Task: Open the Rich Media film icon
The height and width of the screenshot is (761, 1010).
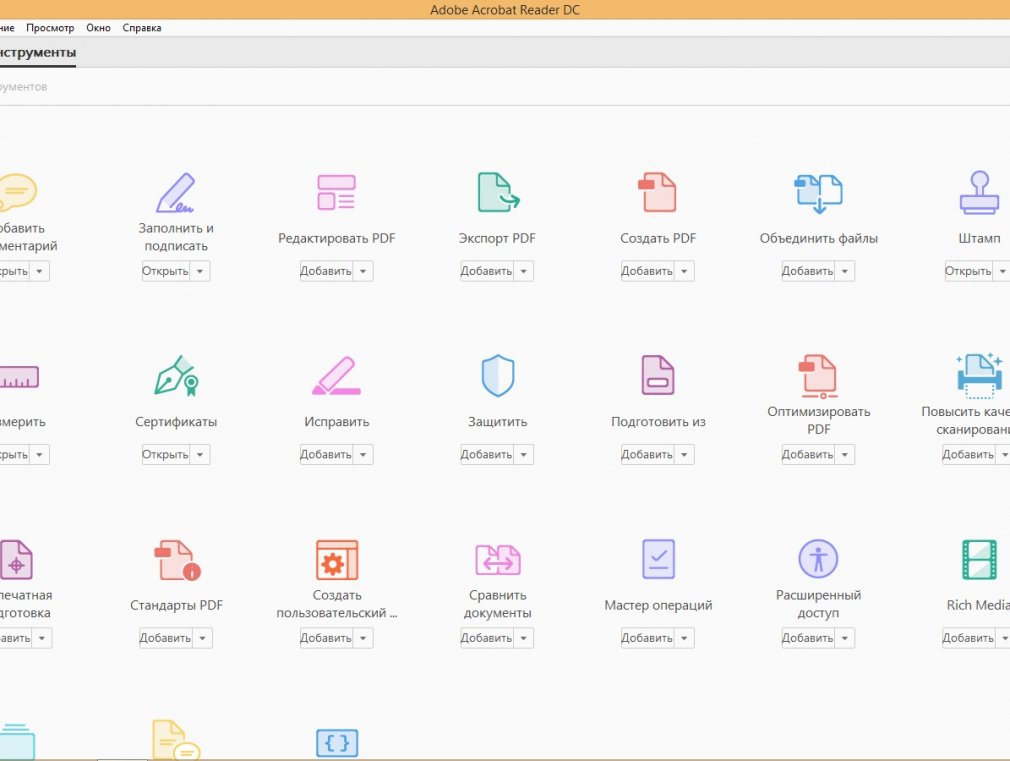Action: 979,560
